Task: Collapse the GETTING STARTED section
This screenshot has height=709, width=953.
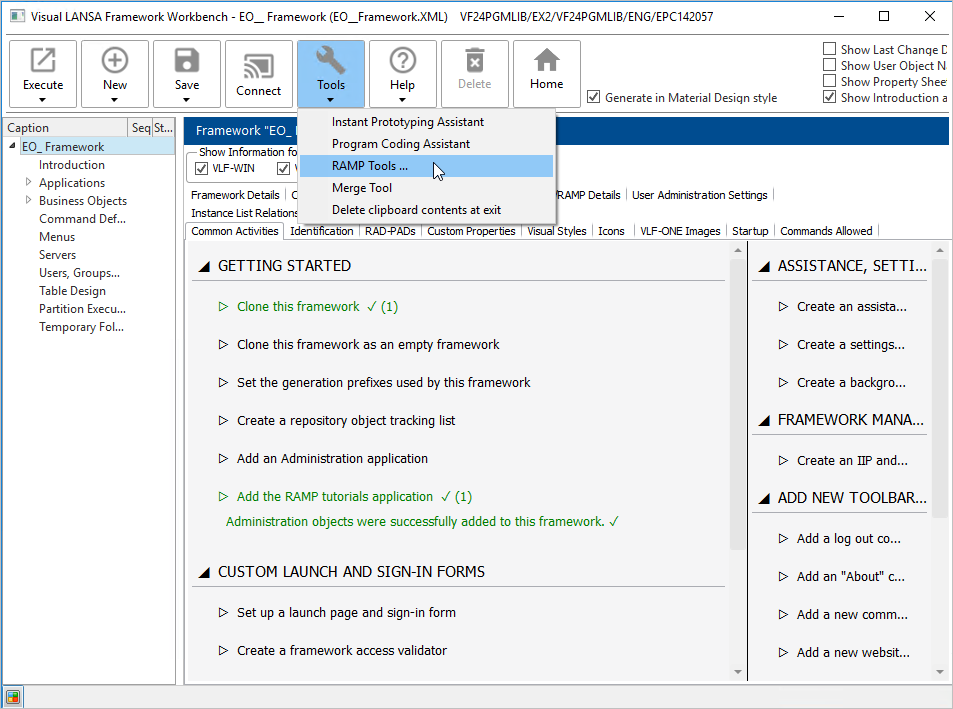Action: pos(204,266)
